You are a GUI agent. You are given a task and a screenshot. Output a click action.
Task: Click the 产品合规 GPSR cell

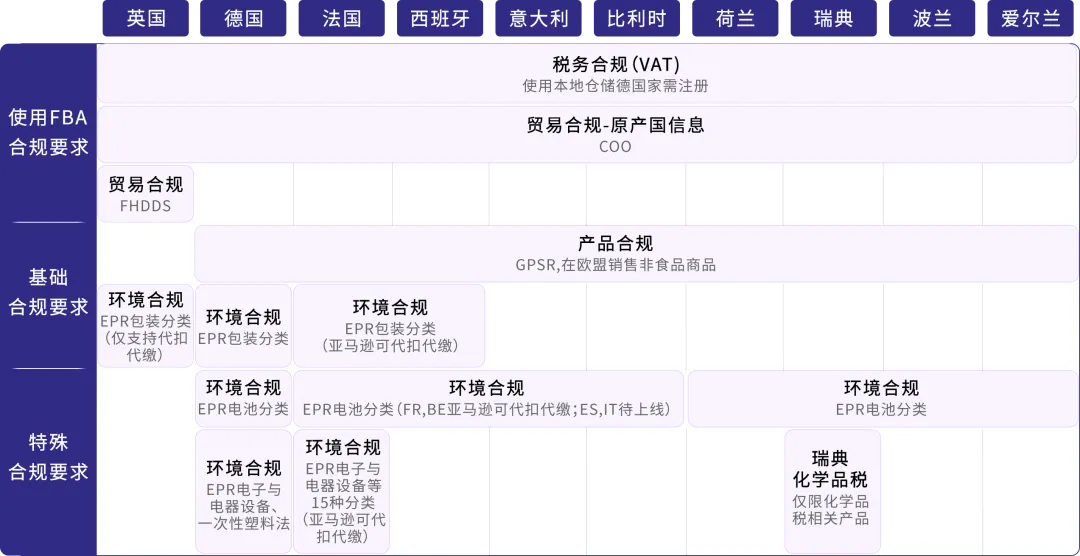click(636, 254)
